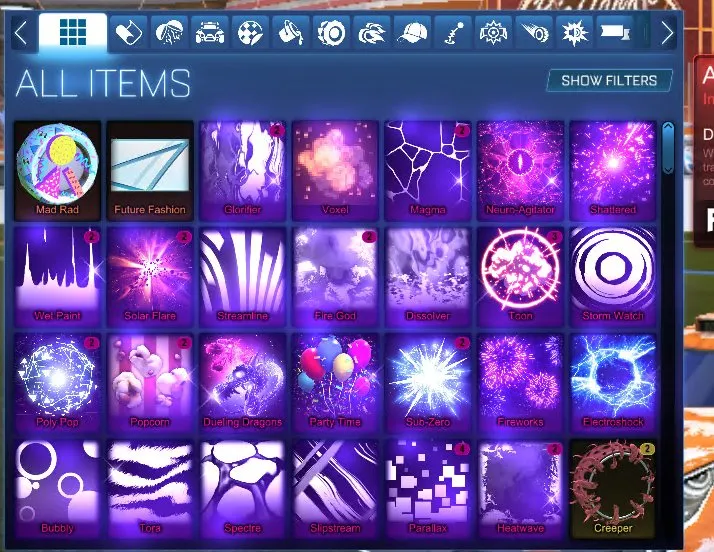Open the car Bodies category tab

(209, 33)
